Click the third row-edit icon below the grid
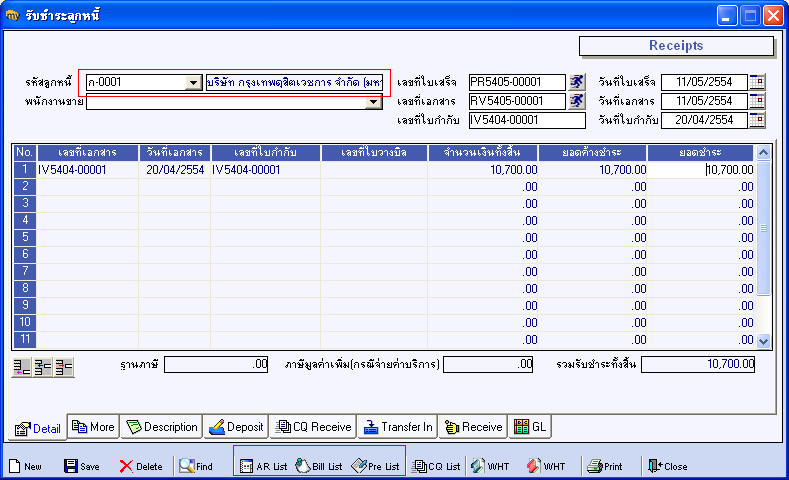 click(x=64, y=367)
